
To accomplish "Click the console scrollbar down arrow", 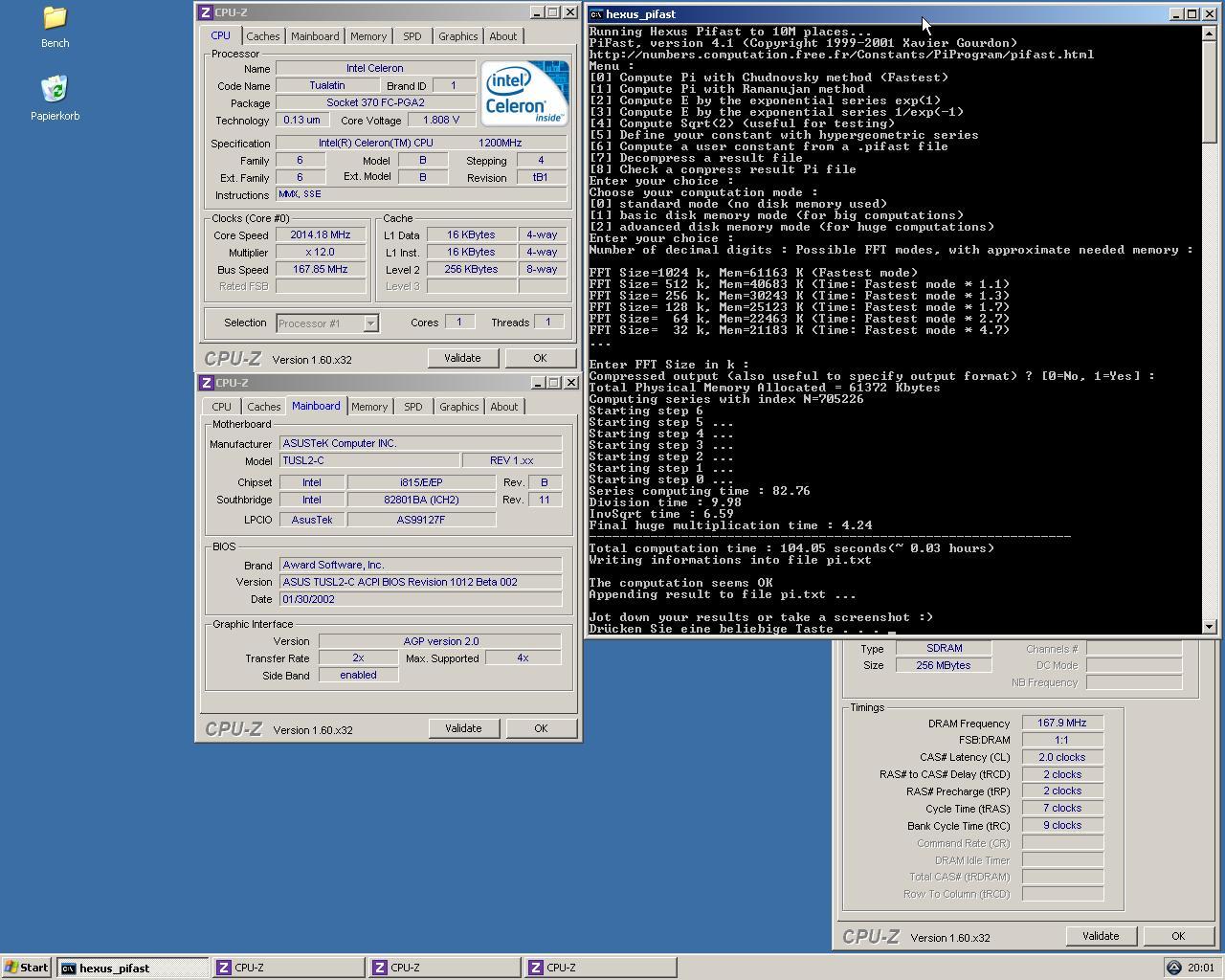I will (x=1209, y=626).
